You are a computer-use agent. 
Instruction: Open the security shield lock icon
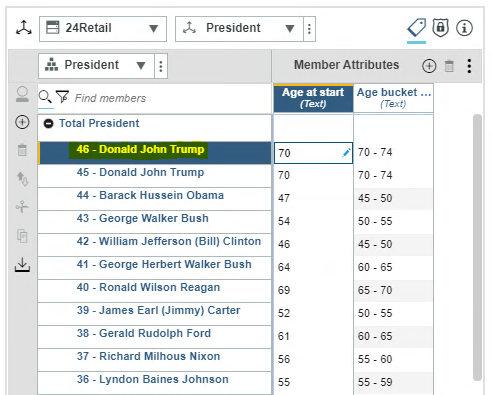pyautogui.click(x=441, y=28)
